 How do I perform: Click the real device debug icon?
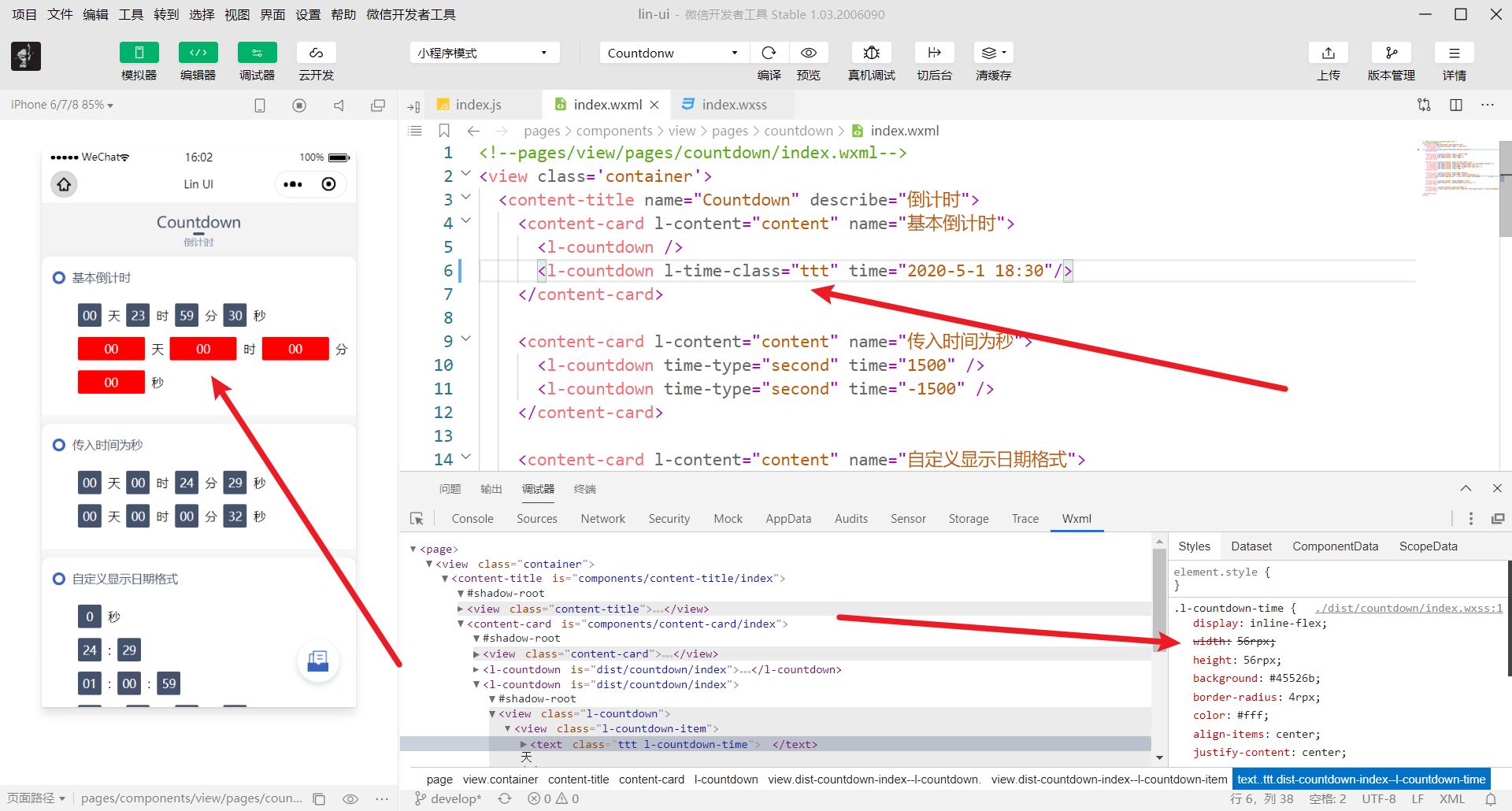tap(871, 53)
